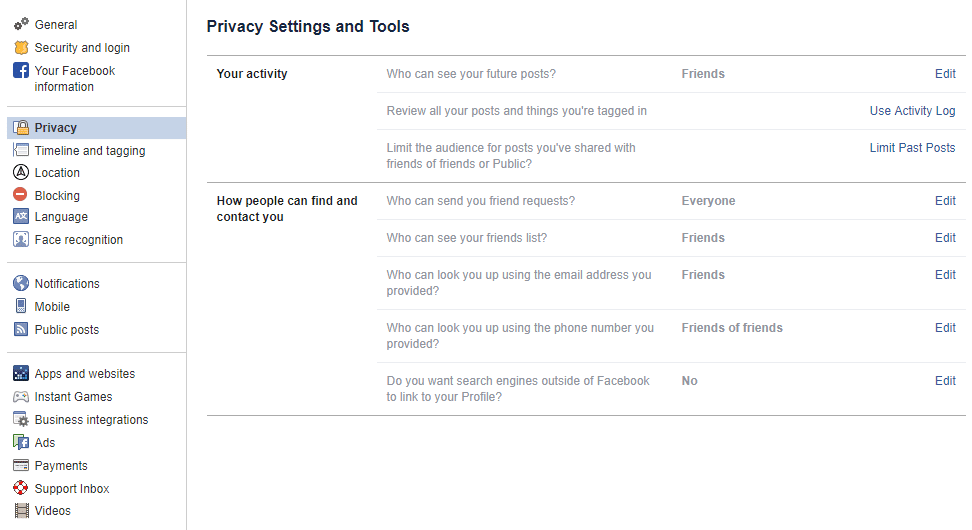
Task: Click the General gears icon
Action: (x=21, y=24)
